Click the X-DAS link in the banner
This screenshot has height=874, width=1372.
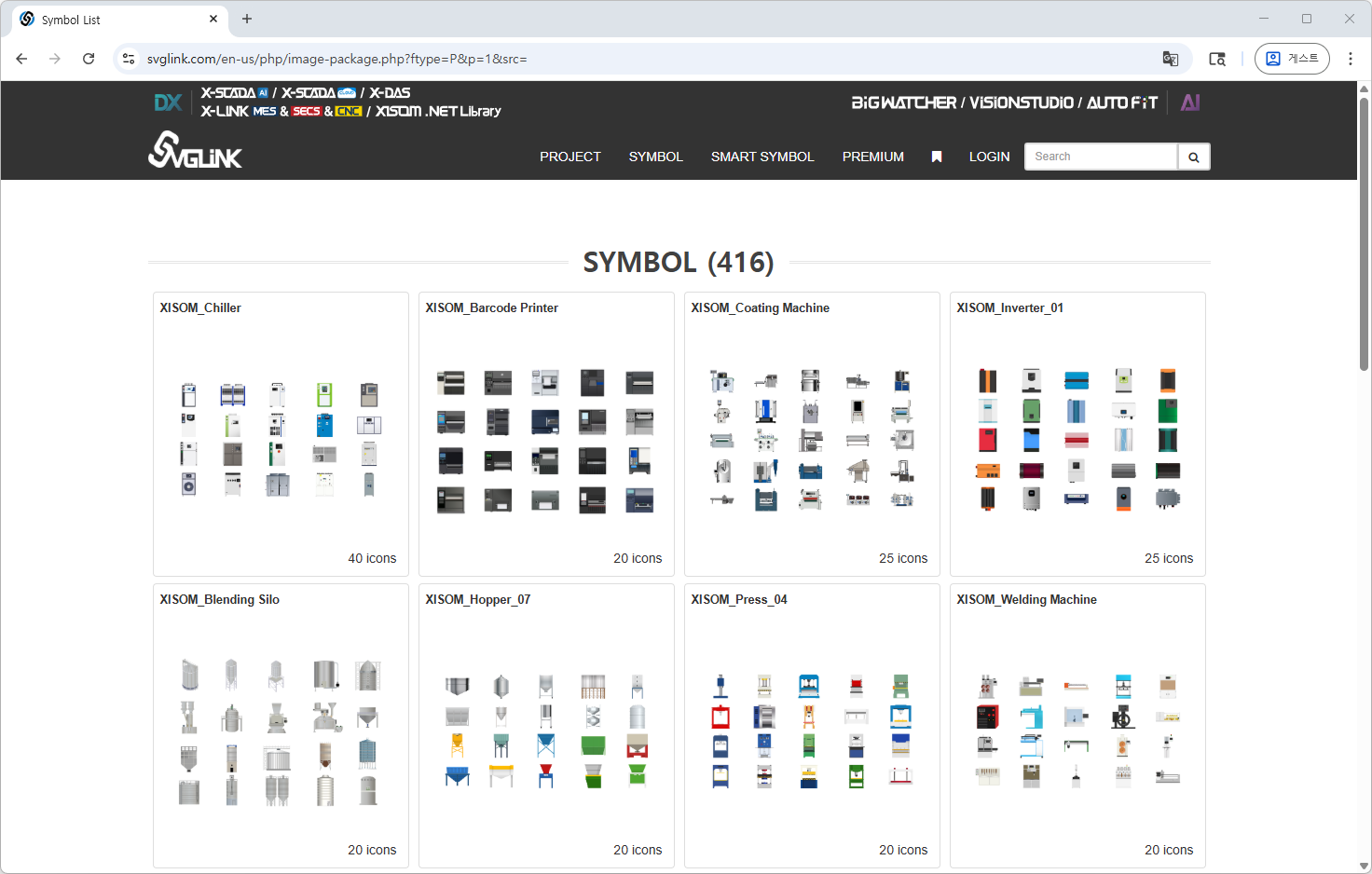pyautogui.click(x=390, y=93)
